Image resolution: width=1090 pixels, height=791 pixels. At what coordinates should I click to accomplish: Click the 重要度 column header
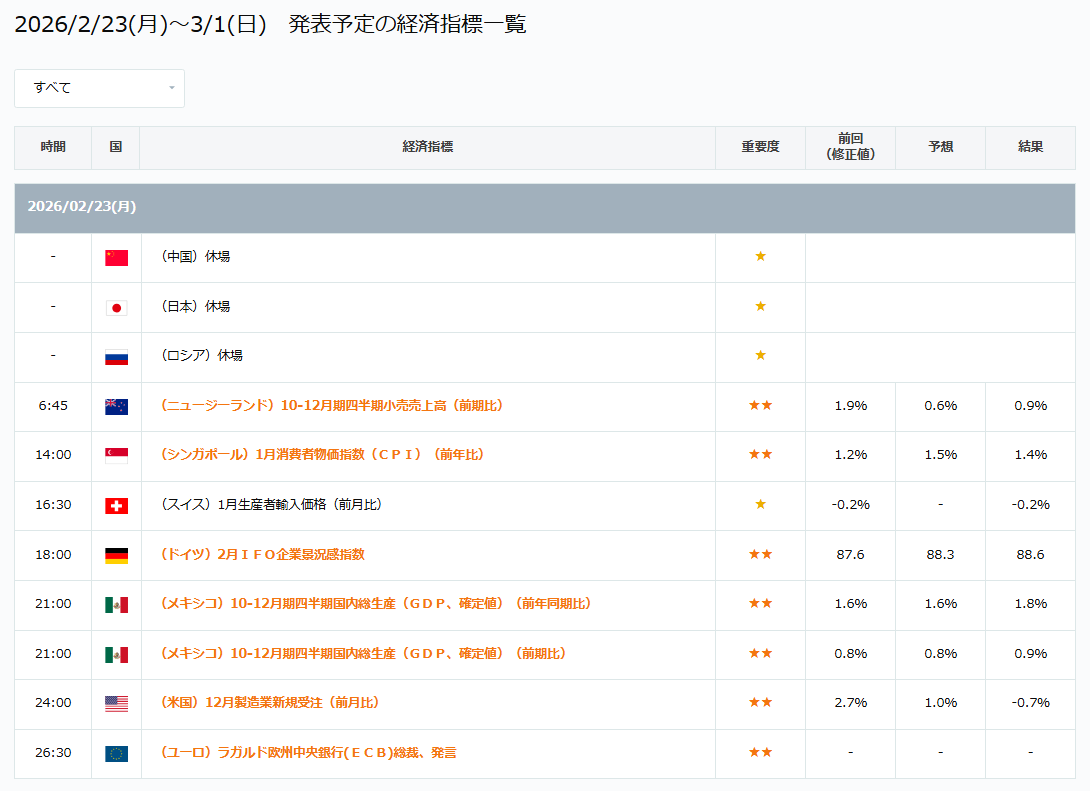point(760,147)
